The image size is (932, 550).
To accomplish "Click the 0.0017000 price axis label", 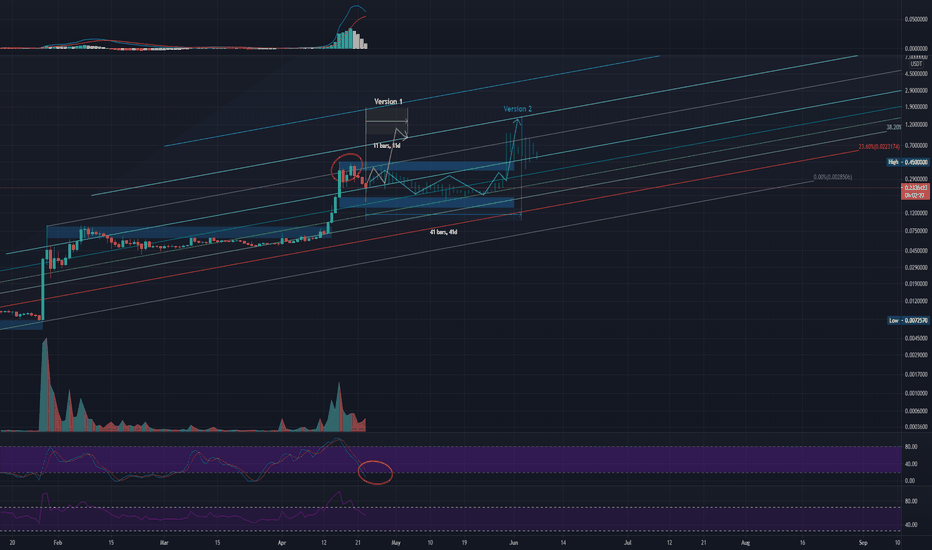I will point(916,375).
